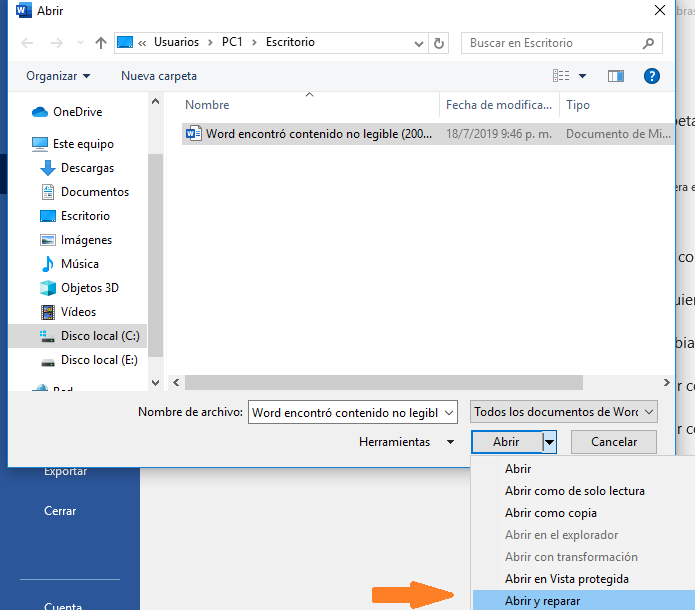
Task: Open help with the question mark icon
Action: (652, 76)
